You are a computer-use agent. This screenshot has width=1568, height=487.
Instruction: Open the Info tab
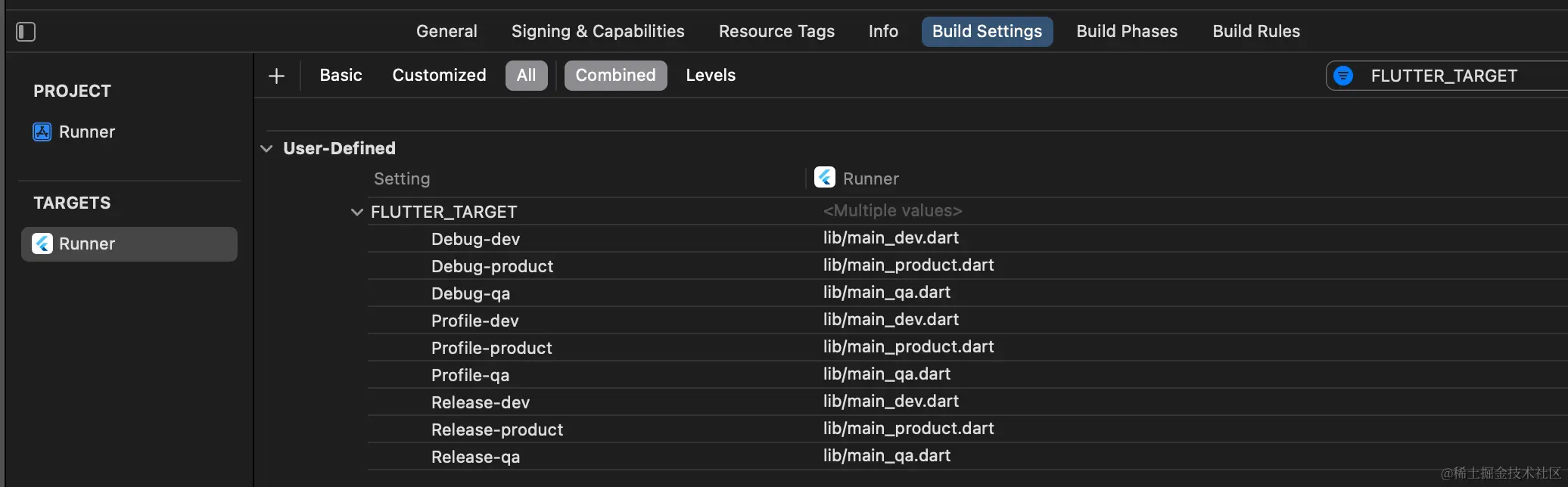883,32
